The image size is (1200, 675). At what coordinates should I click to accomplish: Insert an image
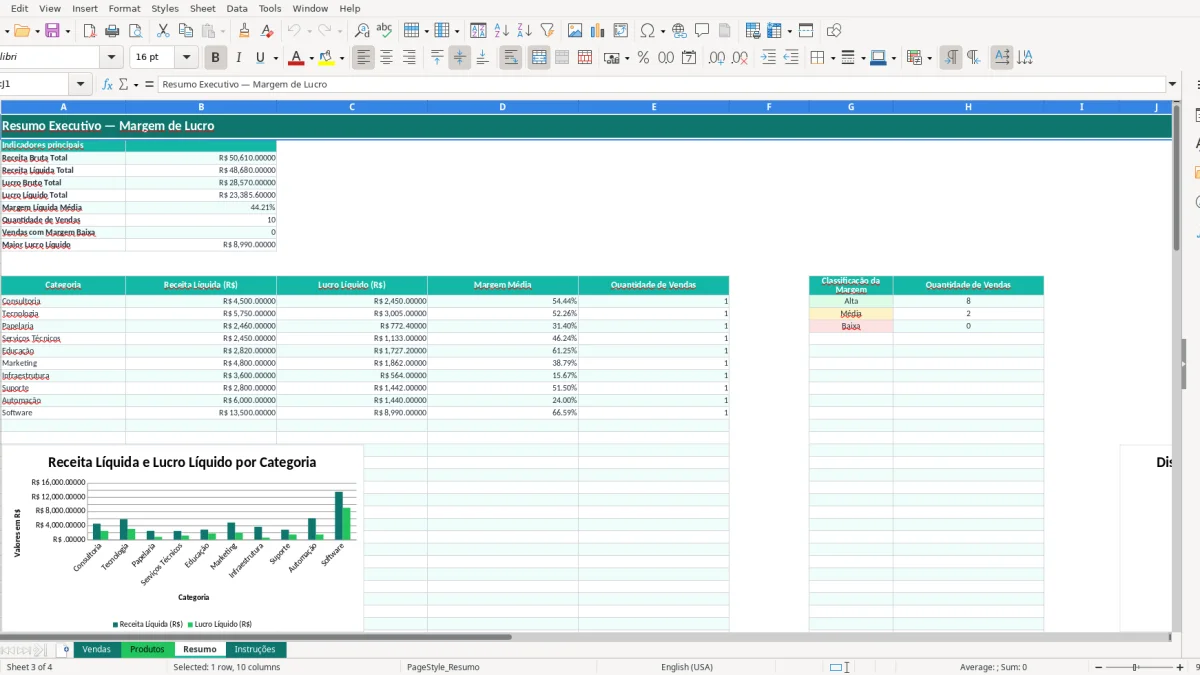pyautogui.click(x=574, y=31)
